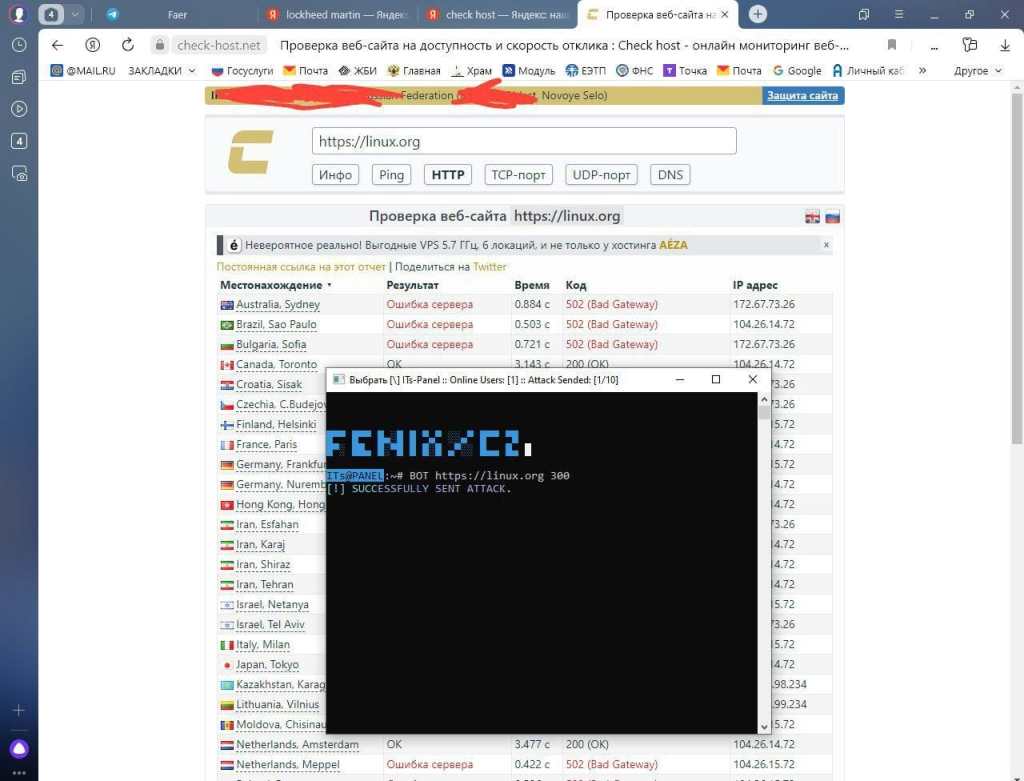Expand the ЗАКЛАДКИ bookmarks folder
The width and height of the screenshot is (1024, 781).
[162, 71]
